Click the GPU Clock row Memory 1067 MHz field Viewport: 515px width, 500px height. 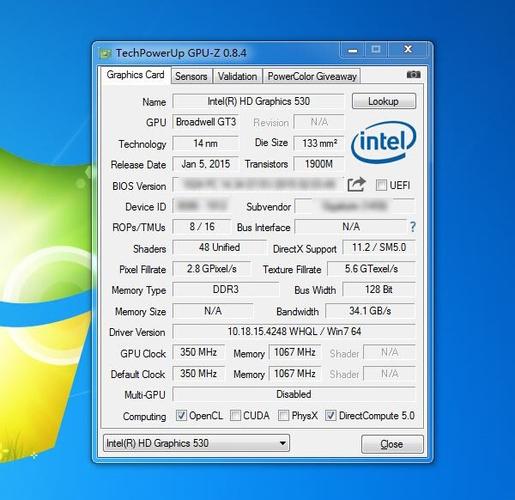pos(295,352)
